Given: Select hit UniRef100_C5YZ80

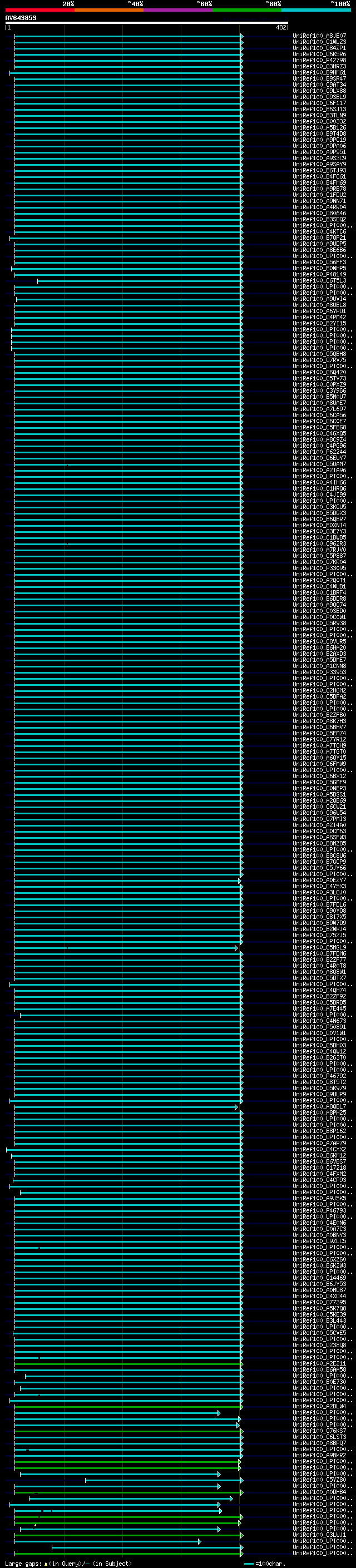Looking at the screenshot, I should click(319, 1480).
